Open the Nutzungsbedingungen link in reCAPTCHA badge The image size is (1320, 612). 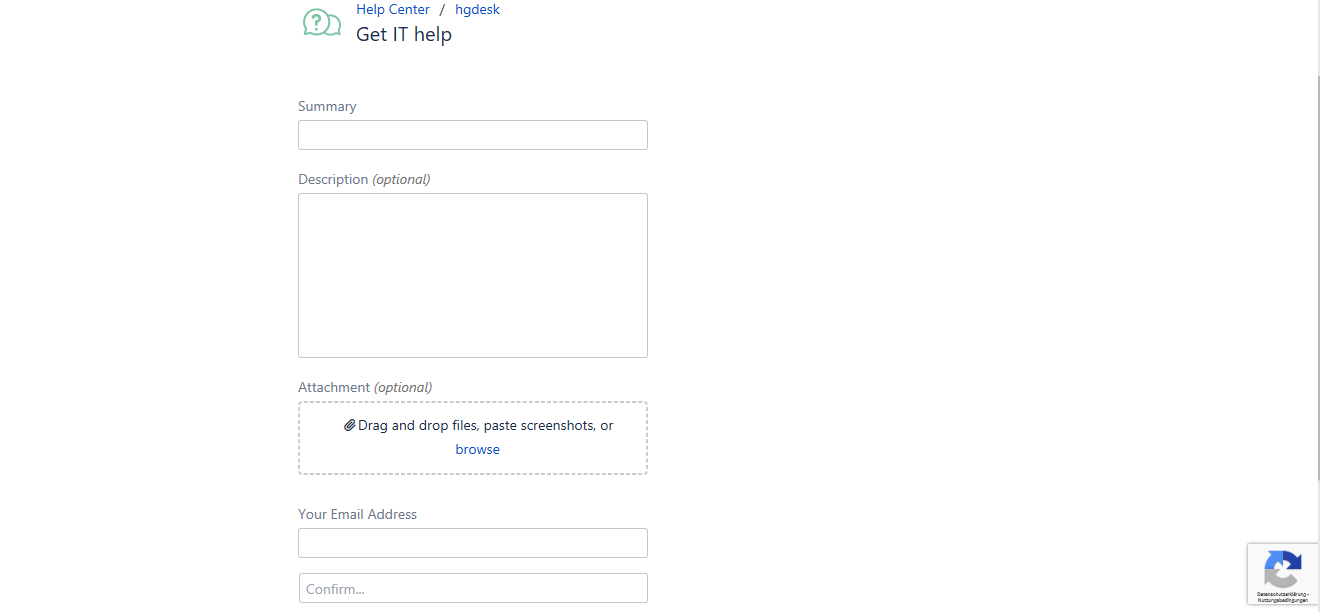pyautogui.click(x=1283, y=599)
